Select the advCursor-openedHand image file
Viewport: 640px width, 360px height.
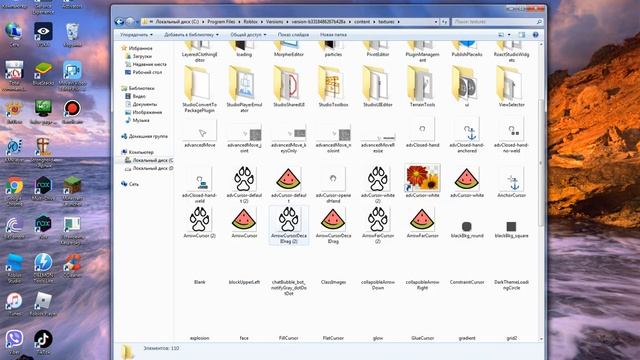333,184
